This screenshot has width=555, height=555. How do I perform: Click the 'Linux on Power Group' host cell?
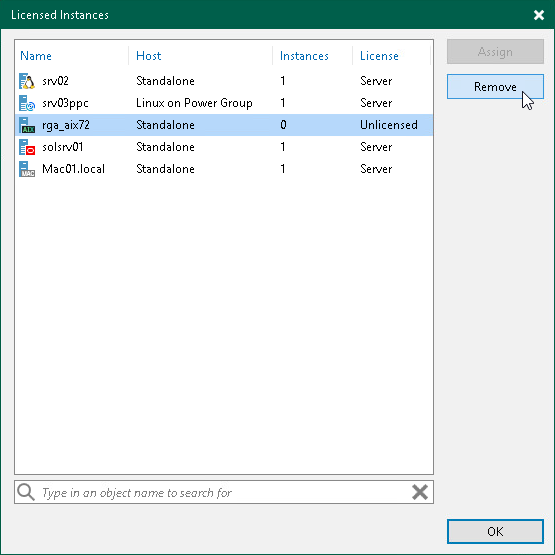[x=194, y=103]
